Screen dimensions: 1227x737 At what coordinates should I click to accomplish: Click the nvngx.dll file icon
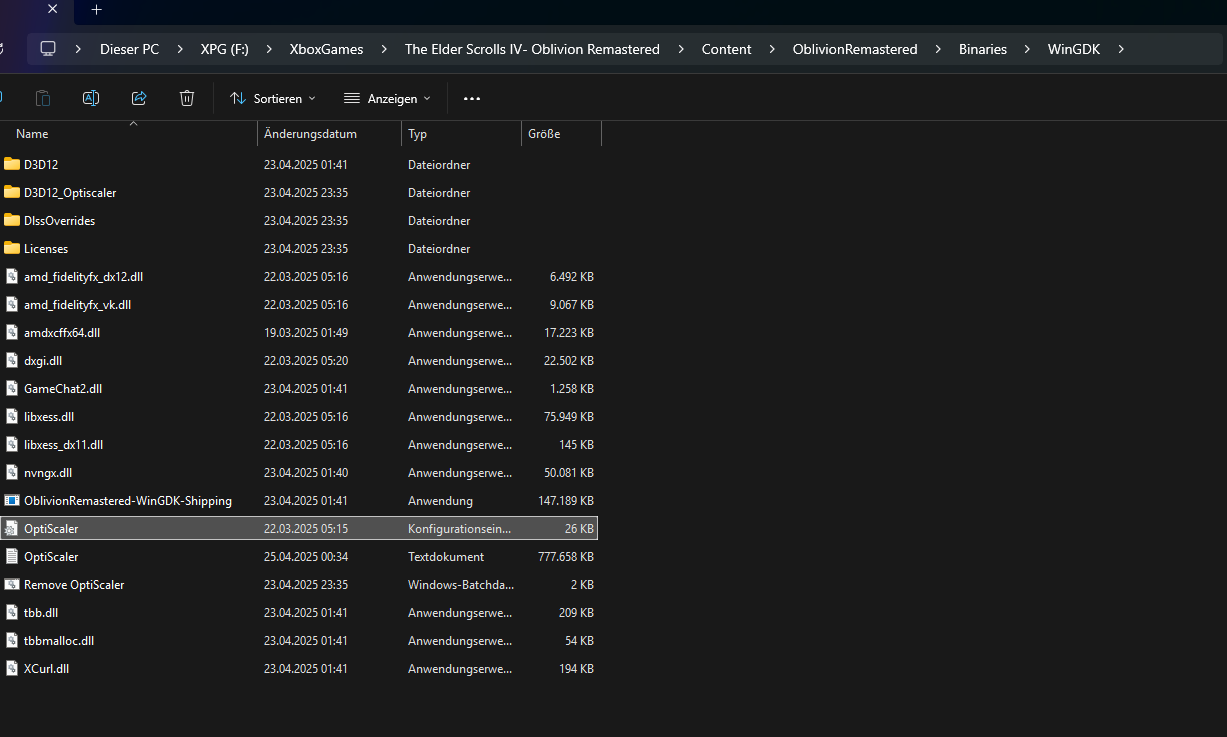pyautogui.click(x=12, y=472)
